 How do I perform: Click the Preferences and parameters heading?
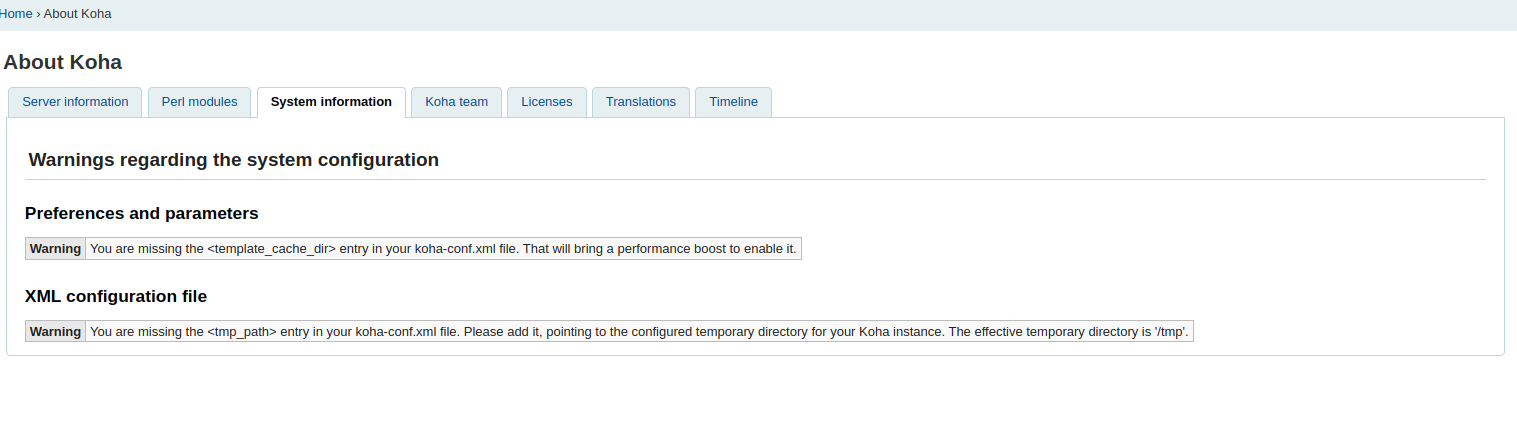point(141,213)
